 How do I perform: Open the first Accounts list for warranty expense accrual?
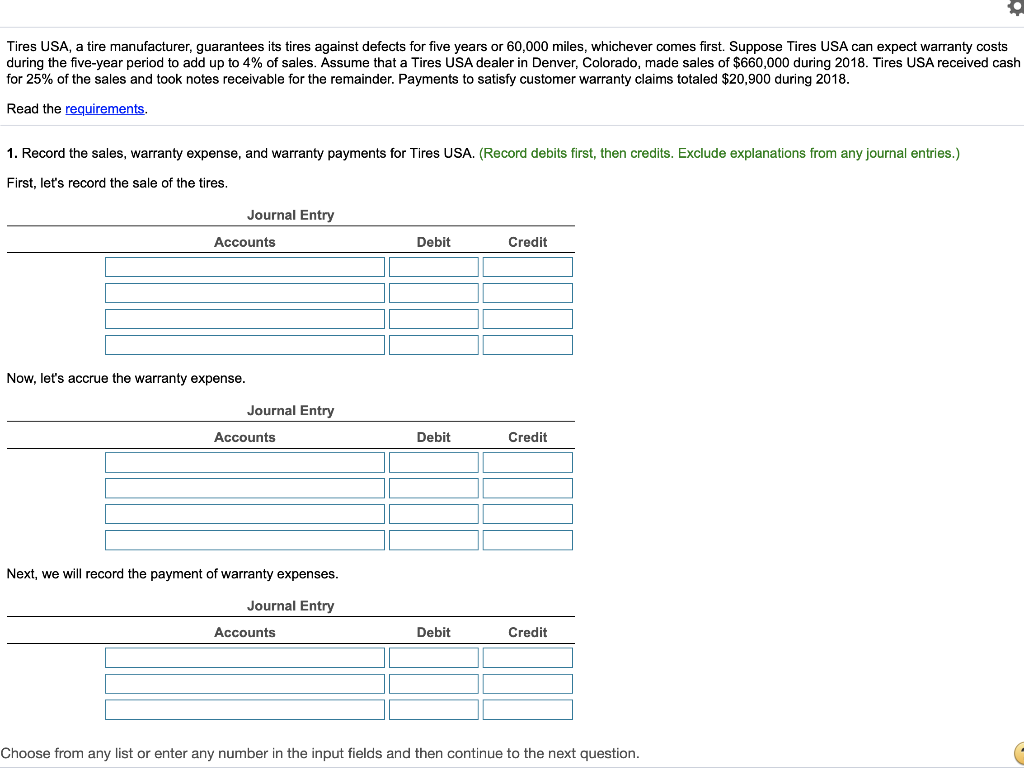point(244,461)
